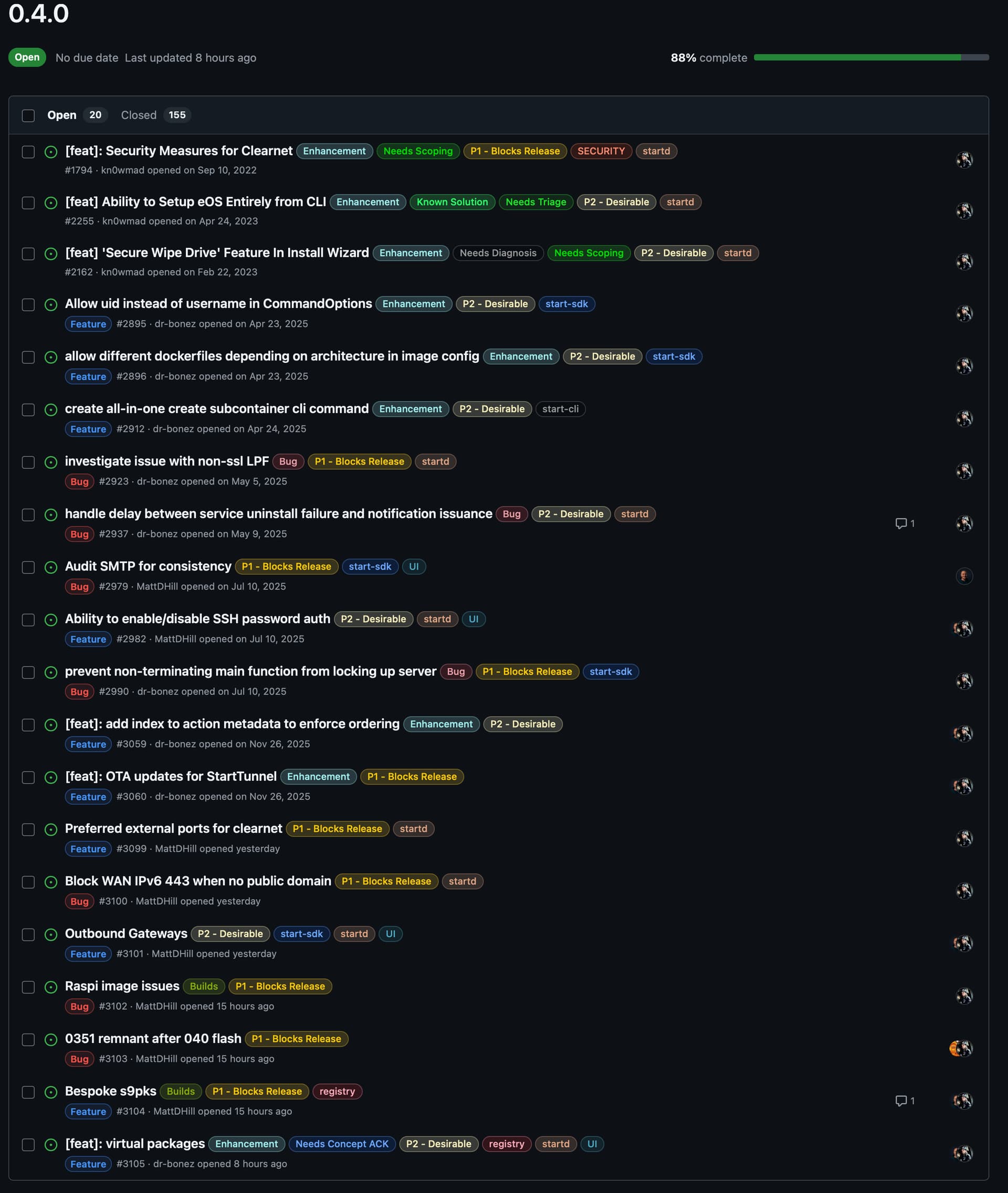Click the Needs Concept ACK label
The height and width of the screenshot is (1193, 1008).
[342, 1144]
